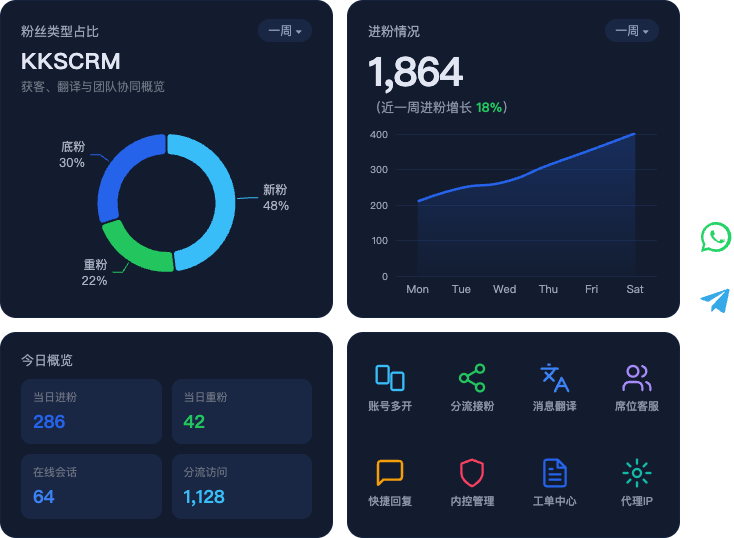Screen dimensions: 734x538
Task: Open the 快捷回复 chat bubble icon
Action: point(389,472)
